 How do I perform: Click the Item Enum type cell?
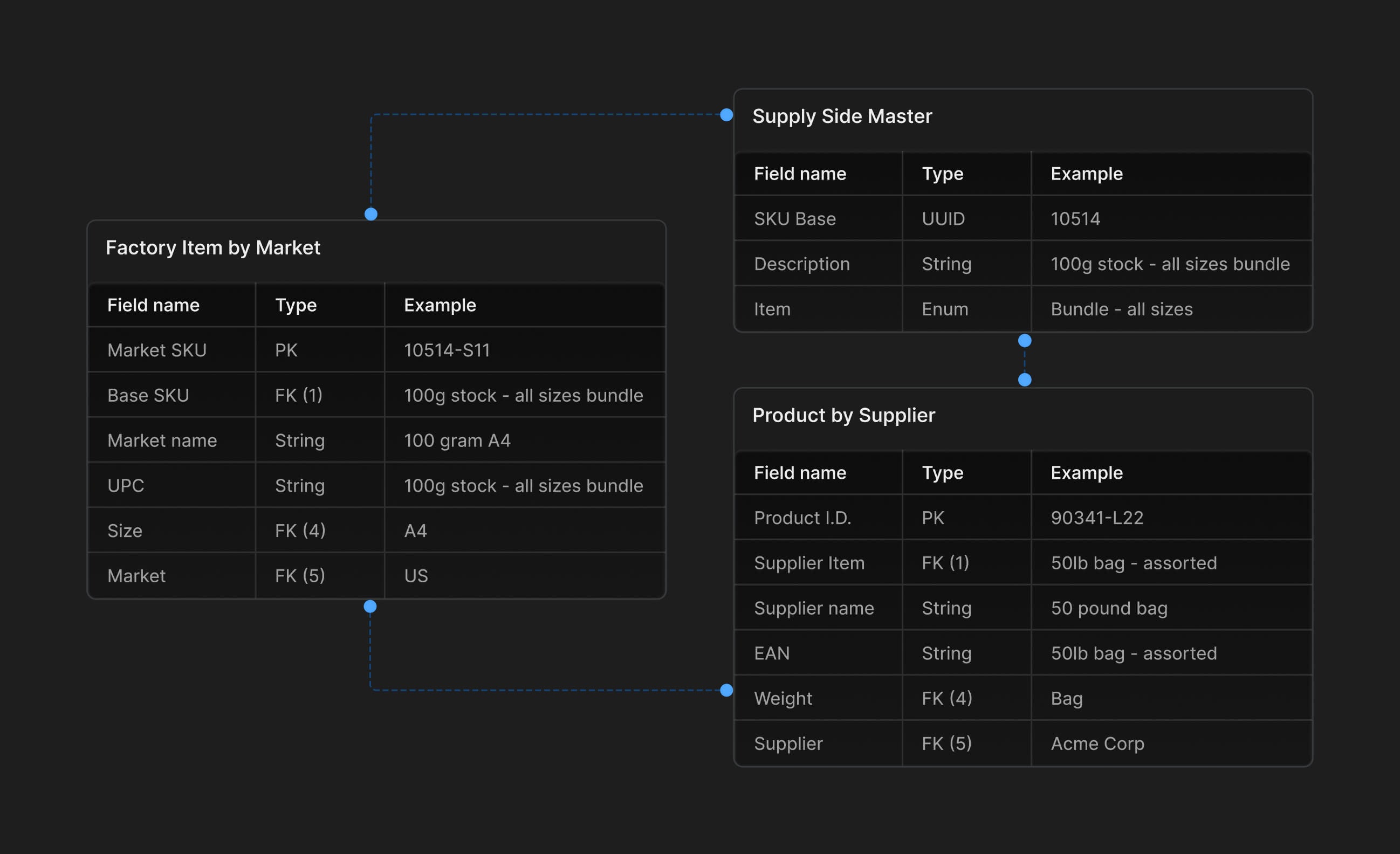tap(945, 309)
